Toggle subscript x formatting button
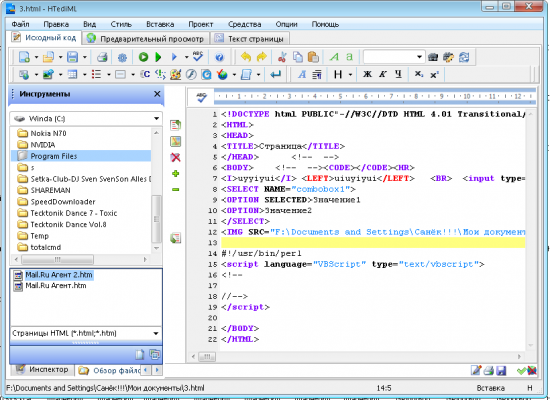The image size is (550, 400). (x=418, y=74)
